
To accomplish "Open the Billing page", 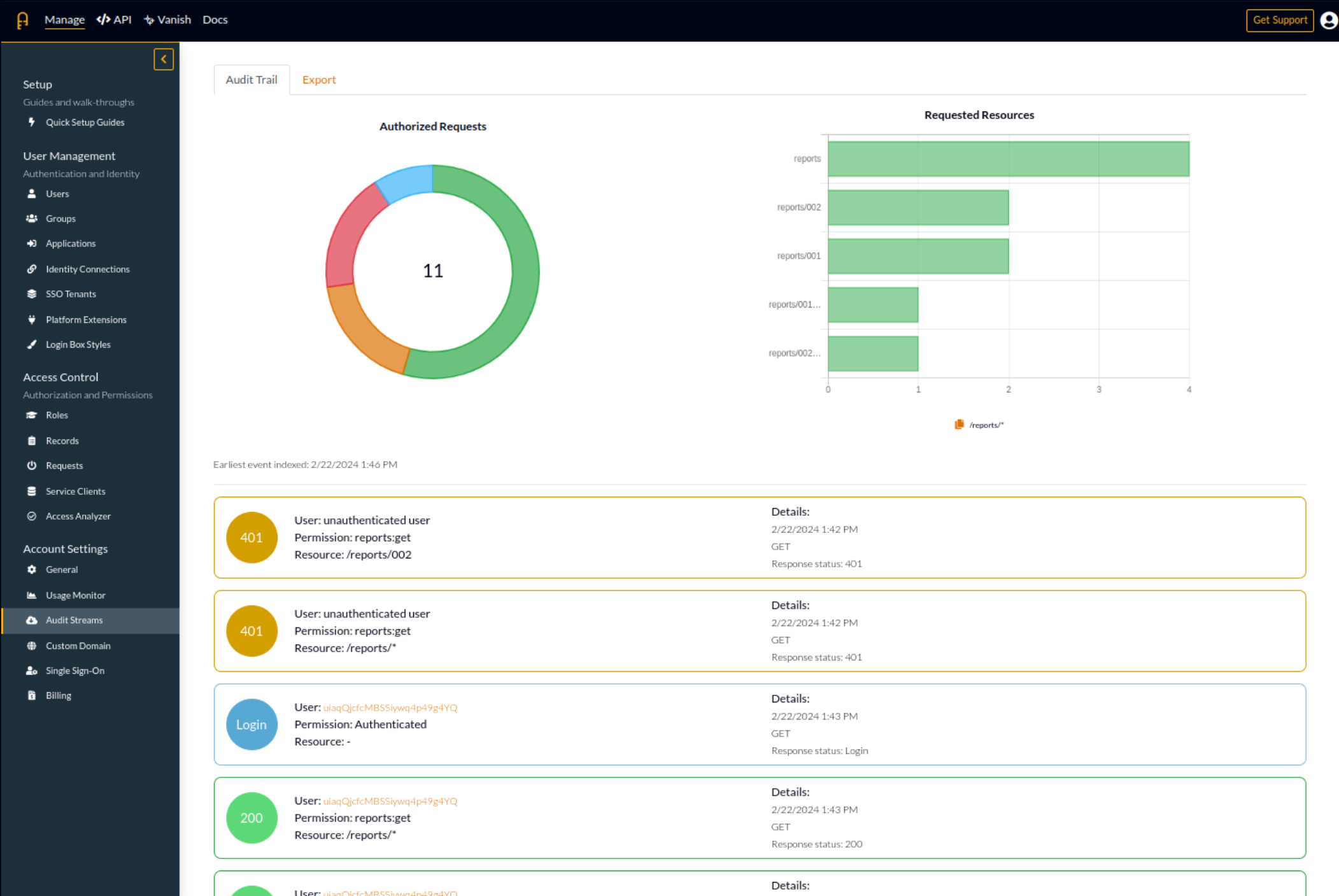I will (x=58, y=695).
